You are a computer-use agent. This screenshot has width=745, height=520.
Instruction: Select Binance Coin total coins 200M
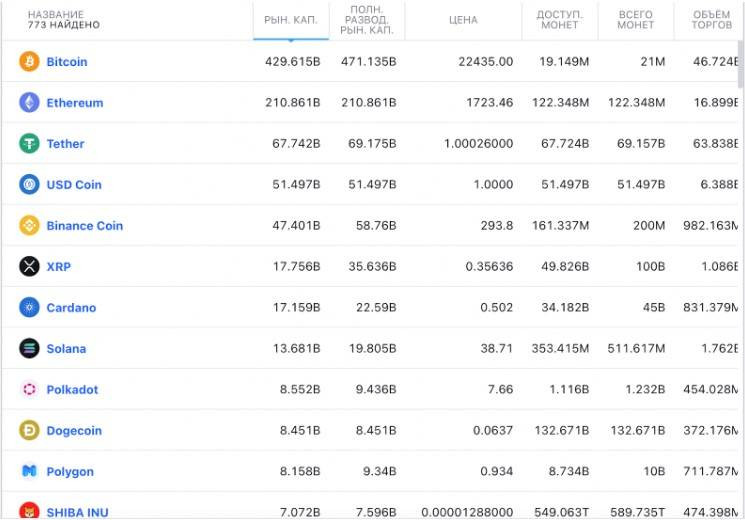coord(649,226)
